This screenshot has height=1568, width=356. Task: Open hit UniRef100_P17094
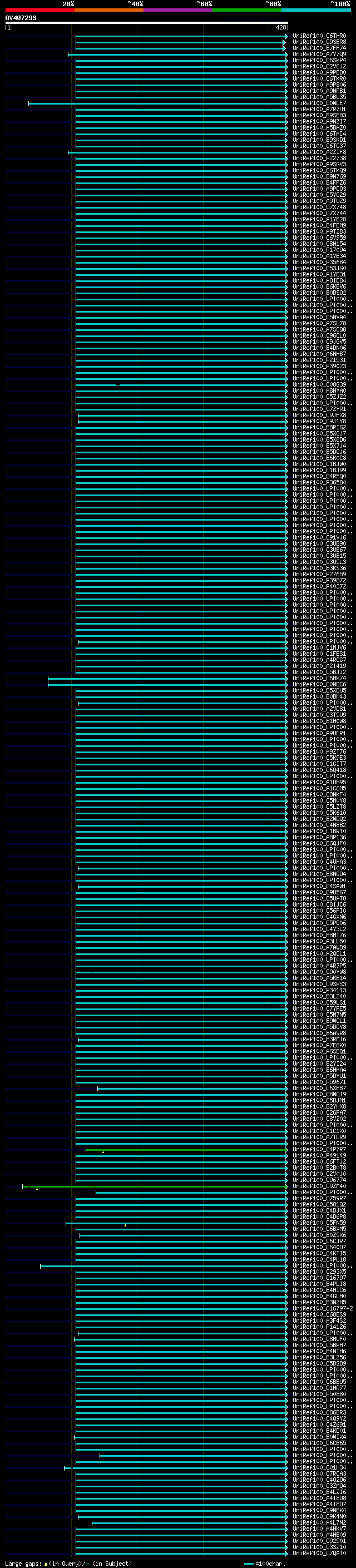click(x=319, y=250)
